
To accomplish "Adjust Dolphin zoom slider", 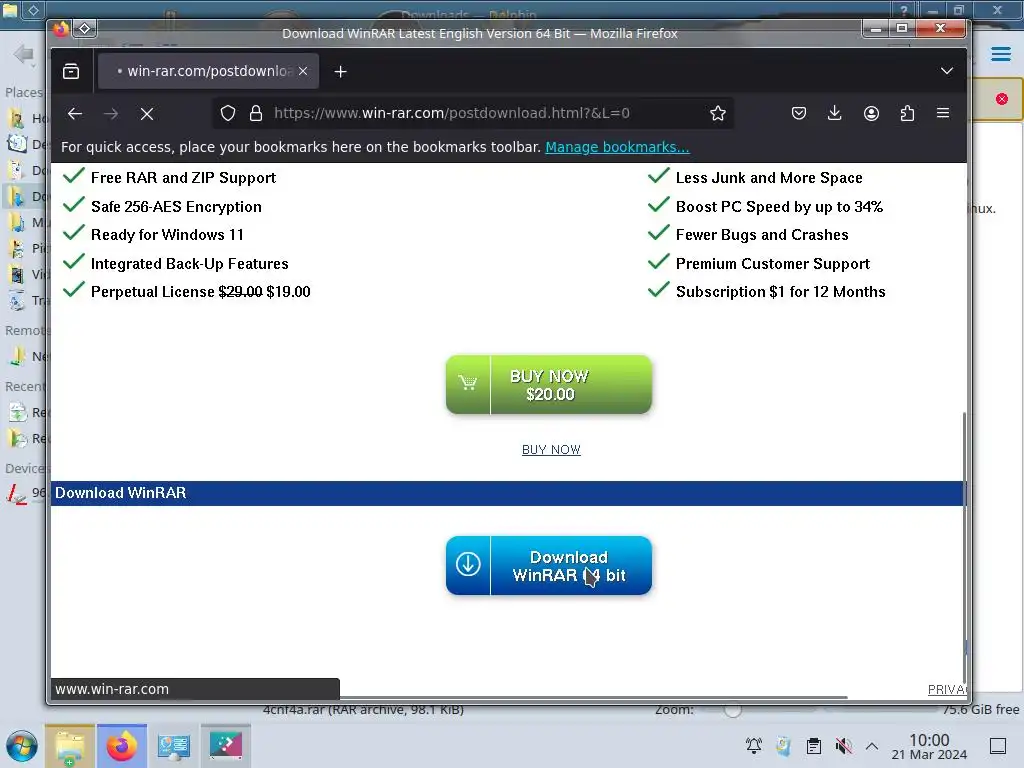I will (x=733, y=710).
